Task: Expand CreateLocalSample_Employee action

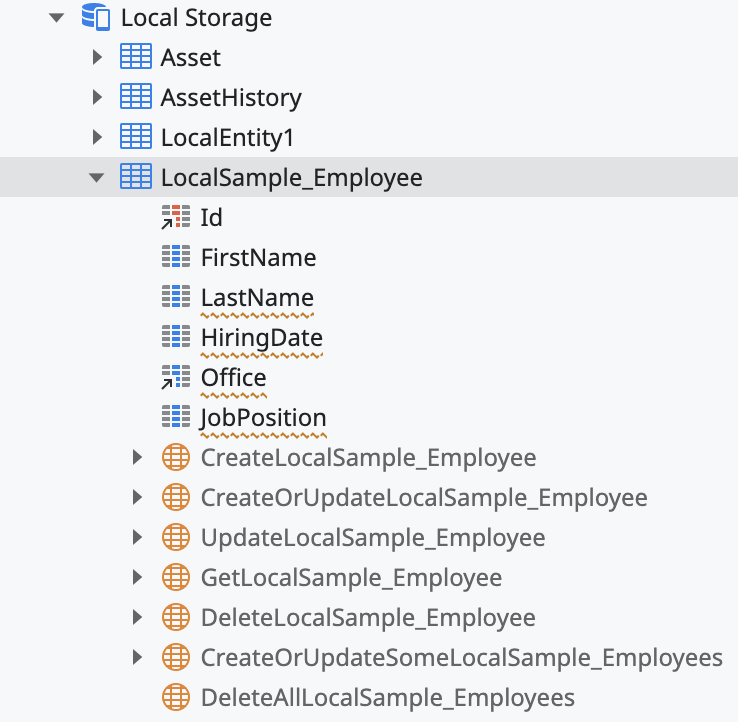Action: [x=137, y=457]
